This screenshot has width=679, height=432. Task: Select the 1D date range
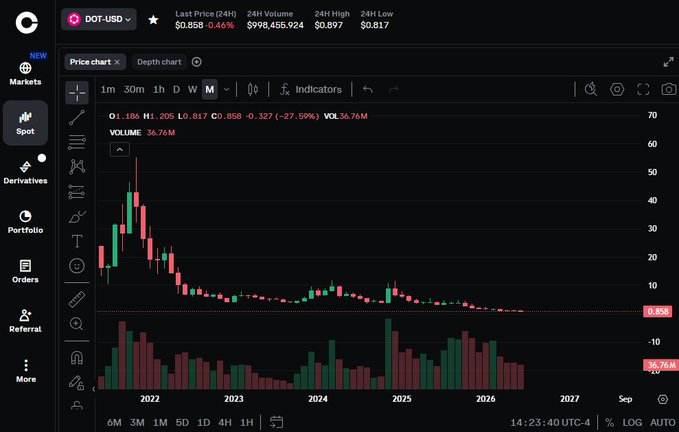tap(204, 422)
